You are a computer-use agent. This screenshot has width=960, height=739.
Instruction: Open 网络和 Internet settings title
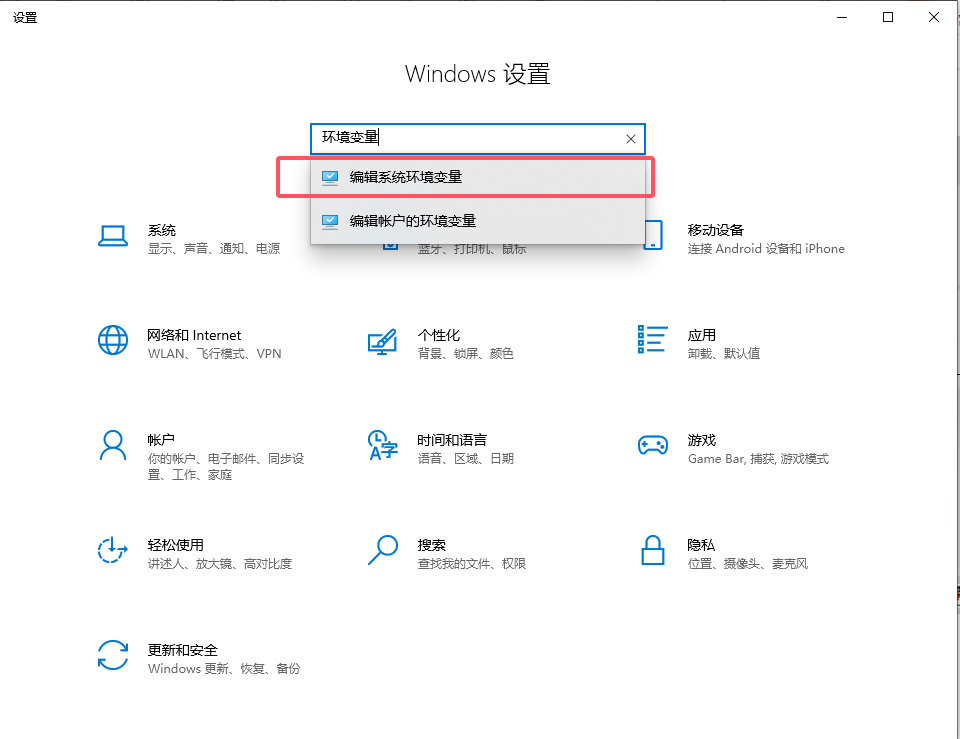[x=194, y=335]
